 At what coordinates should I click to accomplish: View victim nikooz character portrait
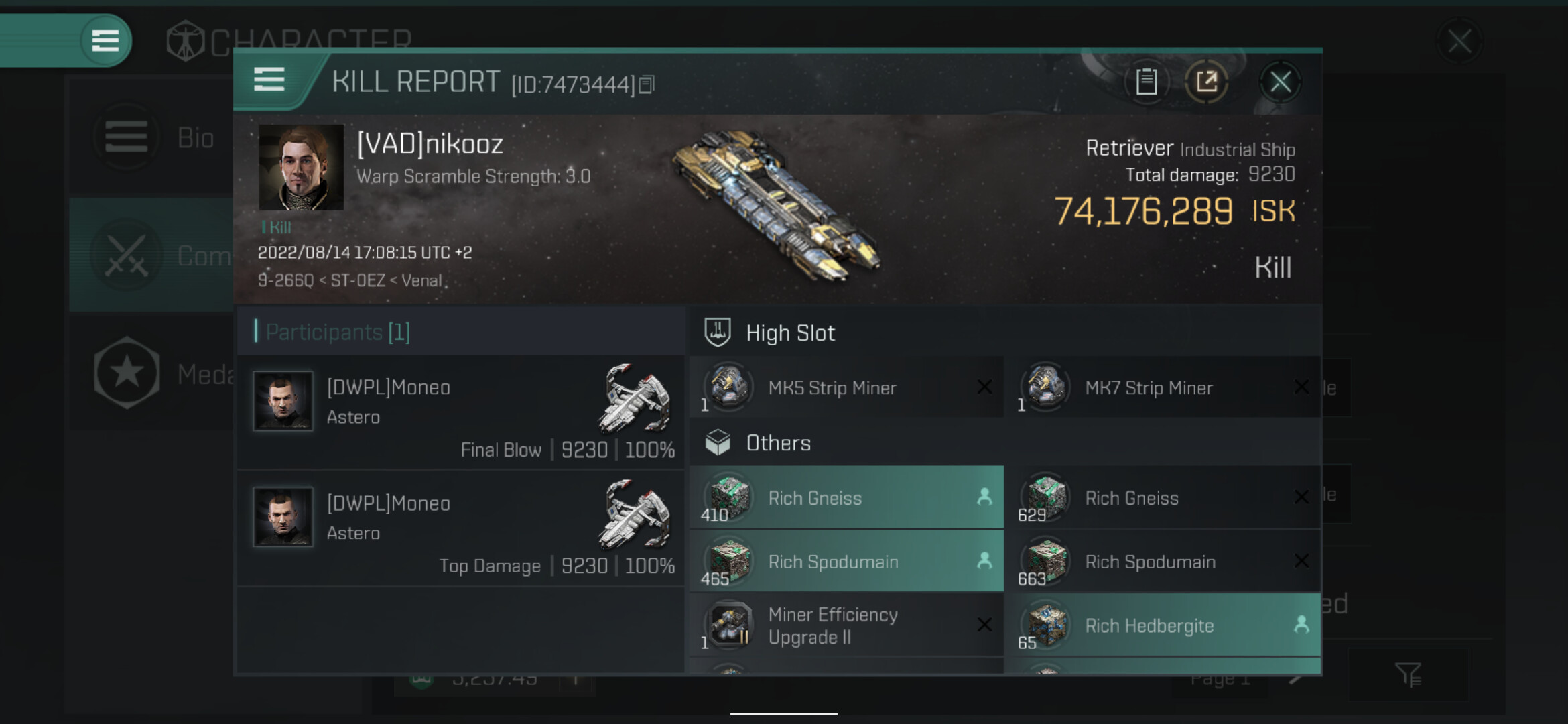pos(302,168)
